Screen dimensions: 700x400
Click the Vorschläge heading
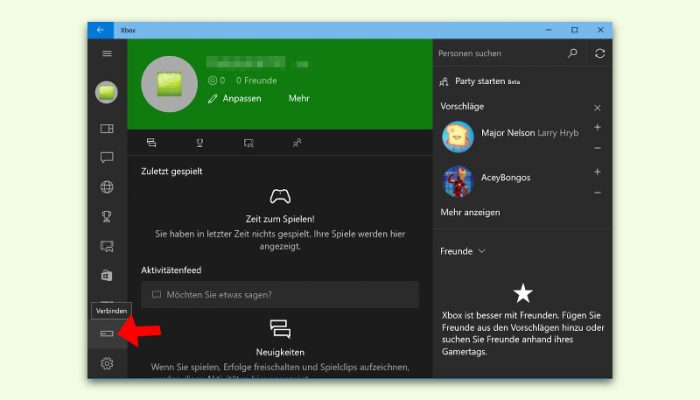[x=462, y=106]
